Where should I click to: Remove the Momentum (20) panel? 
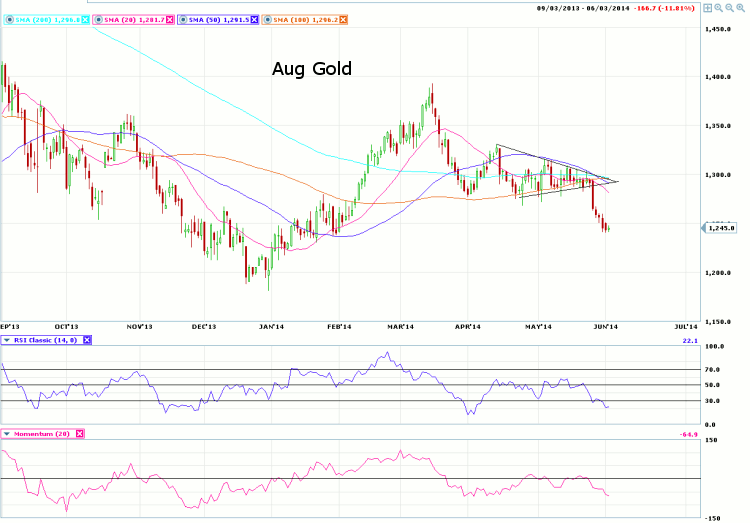point(80,433)
